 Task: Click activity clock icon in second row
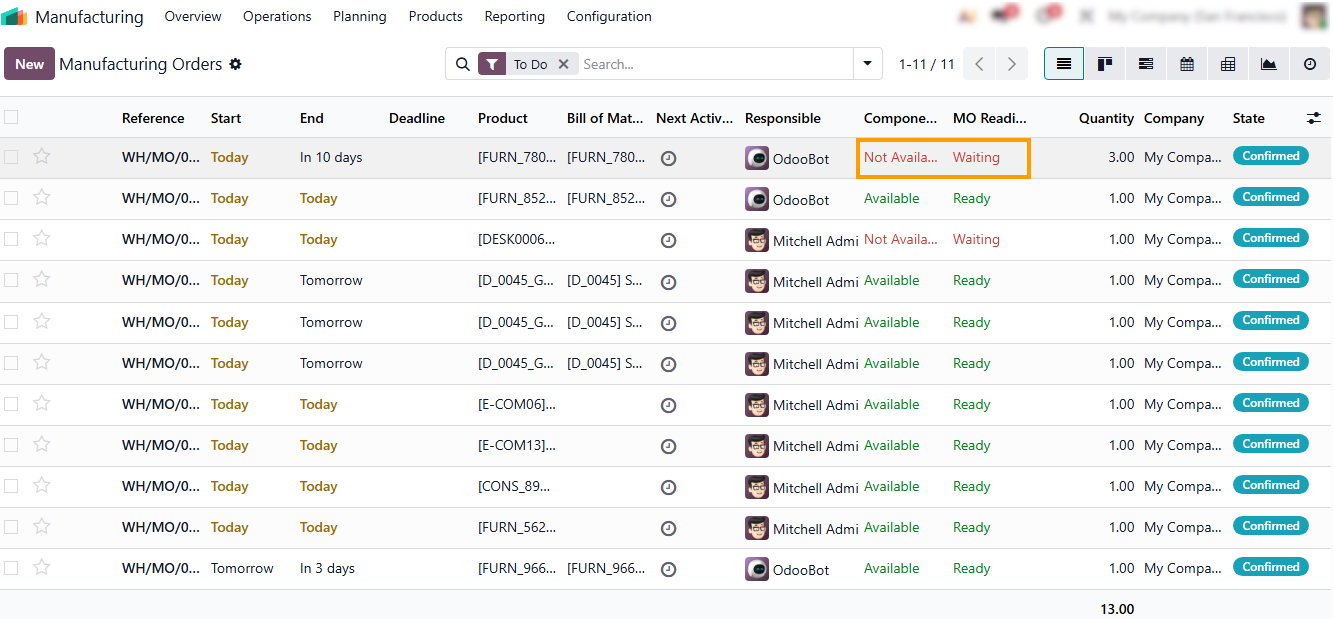tap(669, 199)
